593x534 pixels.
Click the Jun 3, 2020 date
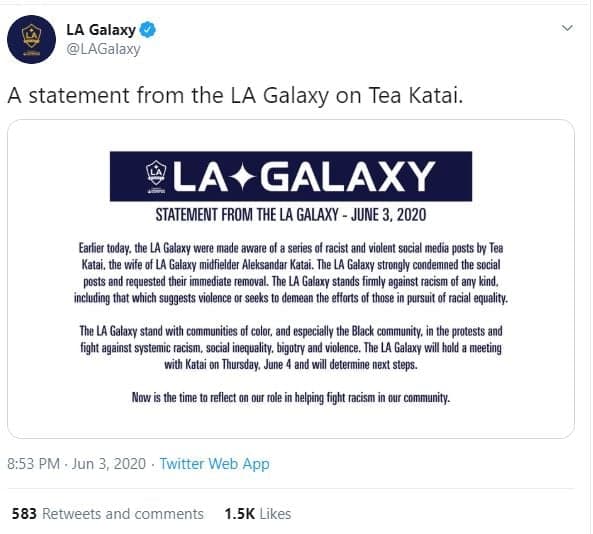(109, 464)
